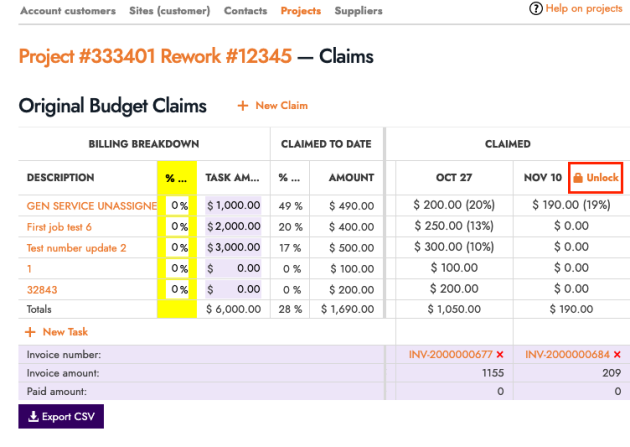Open the First job test 6 task
Screen dimensions: 630x447
[59, 226]
